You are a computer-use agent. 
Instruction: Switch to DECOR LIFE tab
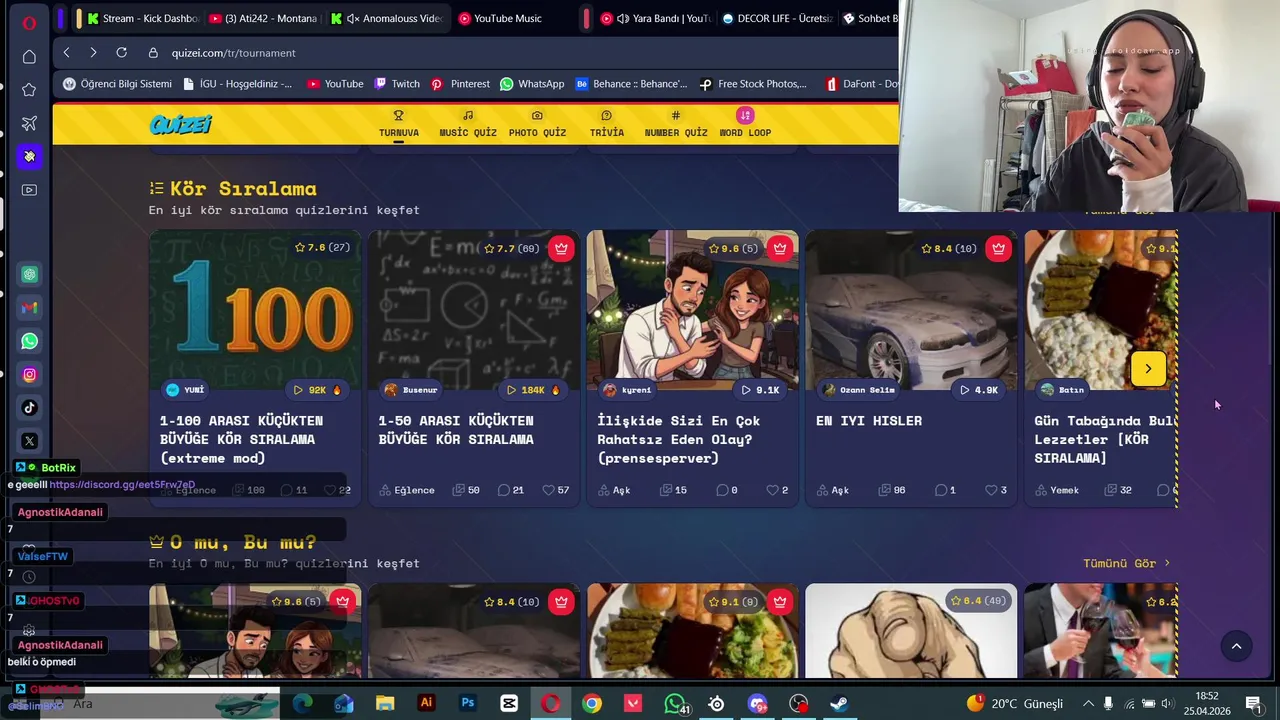click(x=778, y=18)
